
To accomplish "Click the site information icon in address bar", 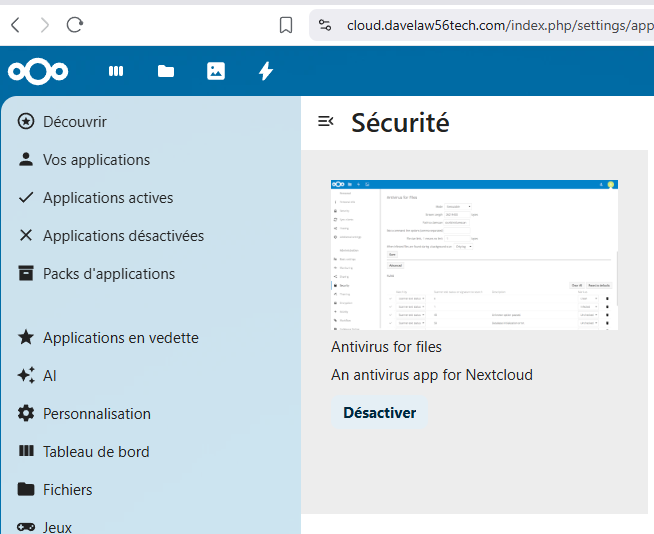I will 323,25.
